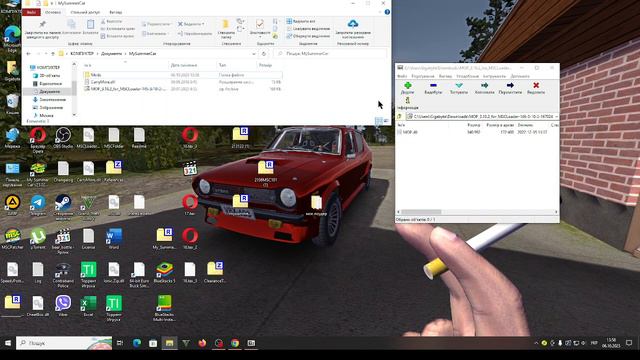Open BlueStacks 5 desktop shortcut
Image resolution: width=640 pixels, height=360 pixels.
pyautogui.click(x=164, y=273)
